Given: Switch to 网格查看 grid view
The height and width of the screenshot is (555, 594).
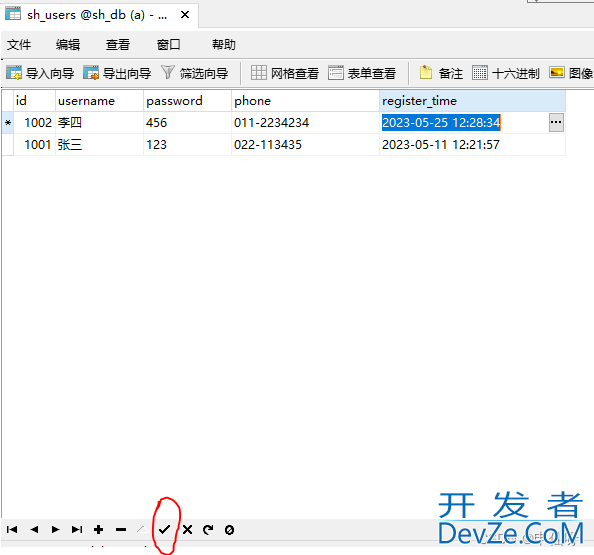Looking at the screenshot, I should coord(285,73).
